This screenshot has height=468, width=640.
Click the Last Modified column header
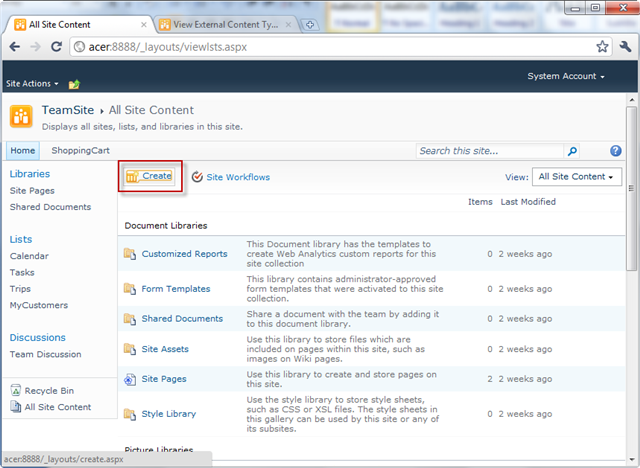pyautogui.click(x=528, y=202)
